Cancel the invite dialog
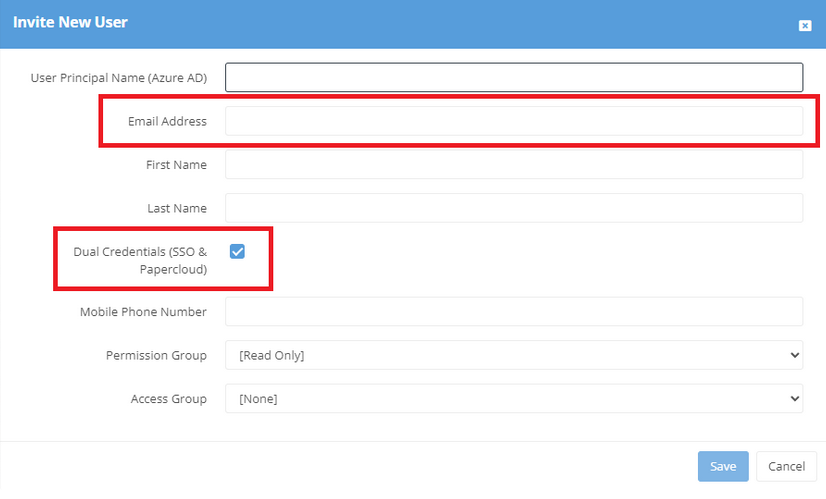 [x=786, y=466]
